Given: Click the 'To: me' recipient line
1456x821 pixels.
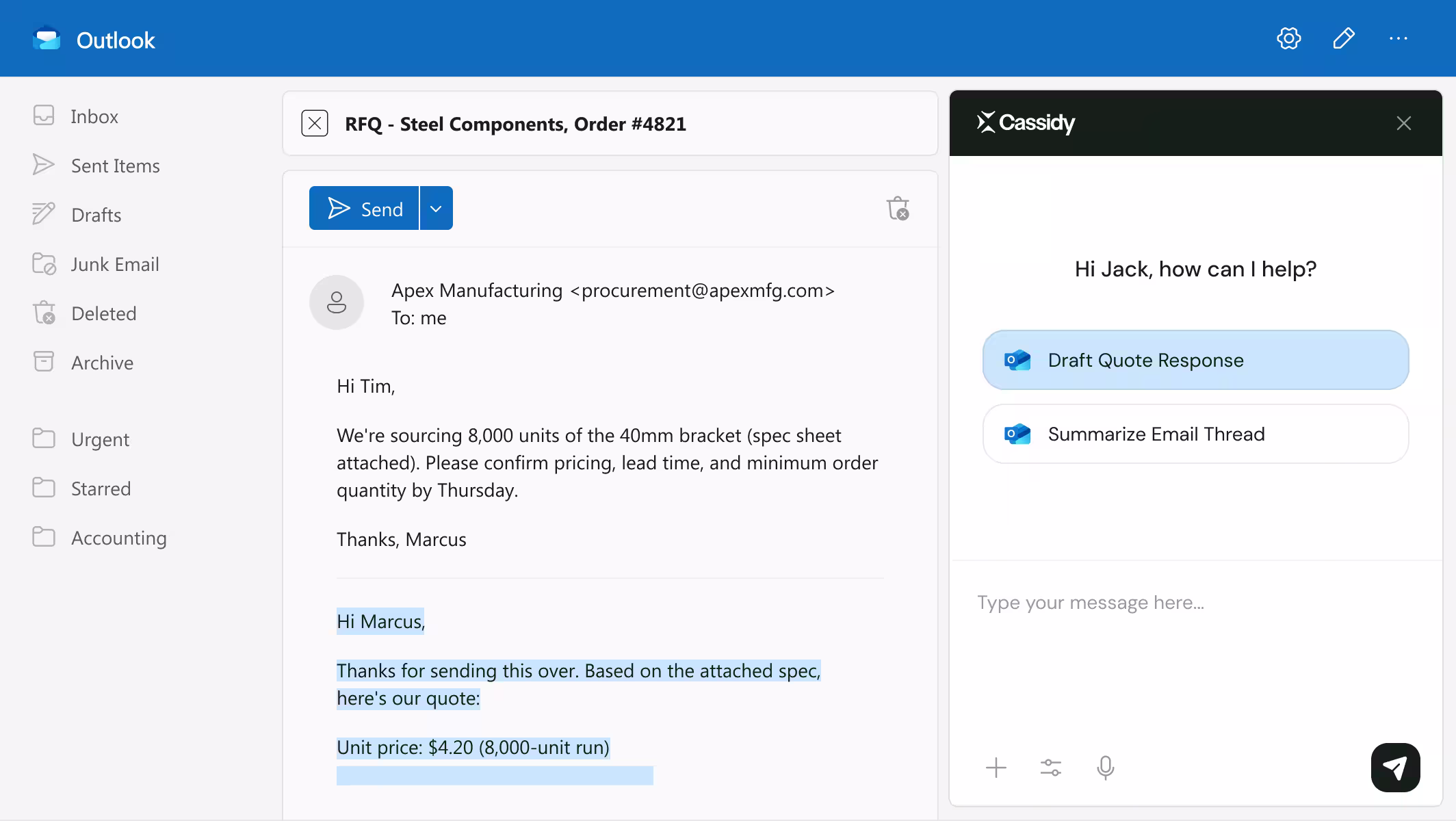Looking at the screenshot, I should pyautogui.click(x=419, y=318).
